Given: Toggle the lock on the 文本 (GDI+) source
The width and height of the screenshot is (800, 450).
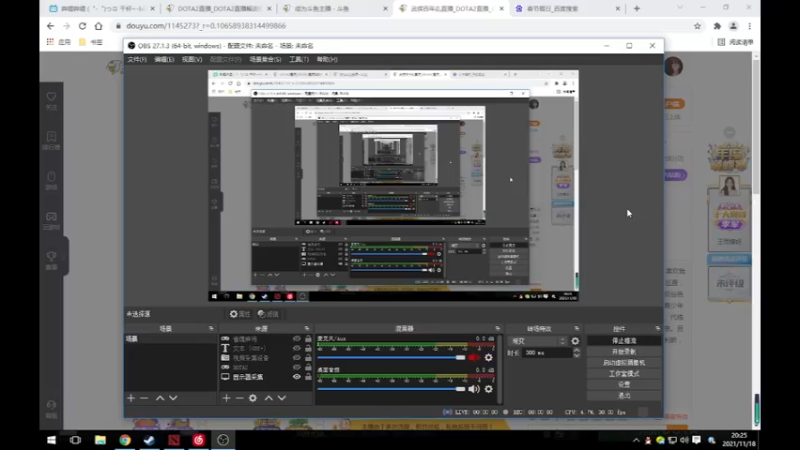Looking at the screenshot, I should tap(308, 348).
